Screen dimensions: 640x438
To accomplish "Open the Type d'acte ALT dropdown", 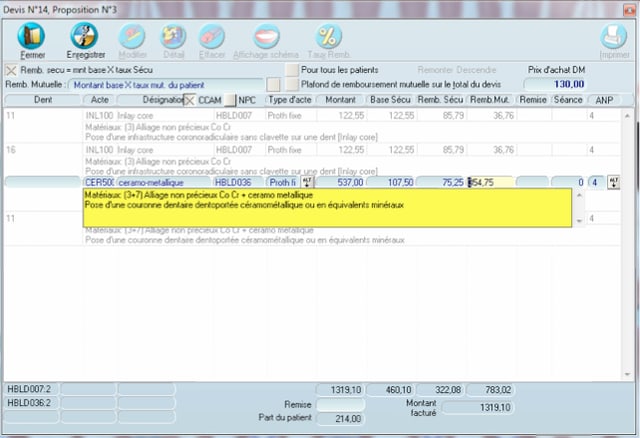I will tap(307, 182).
